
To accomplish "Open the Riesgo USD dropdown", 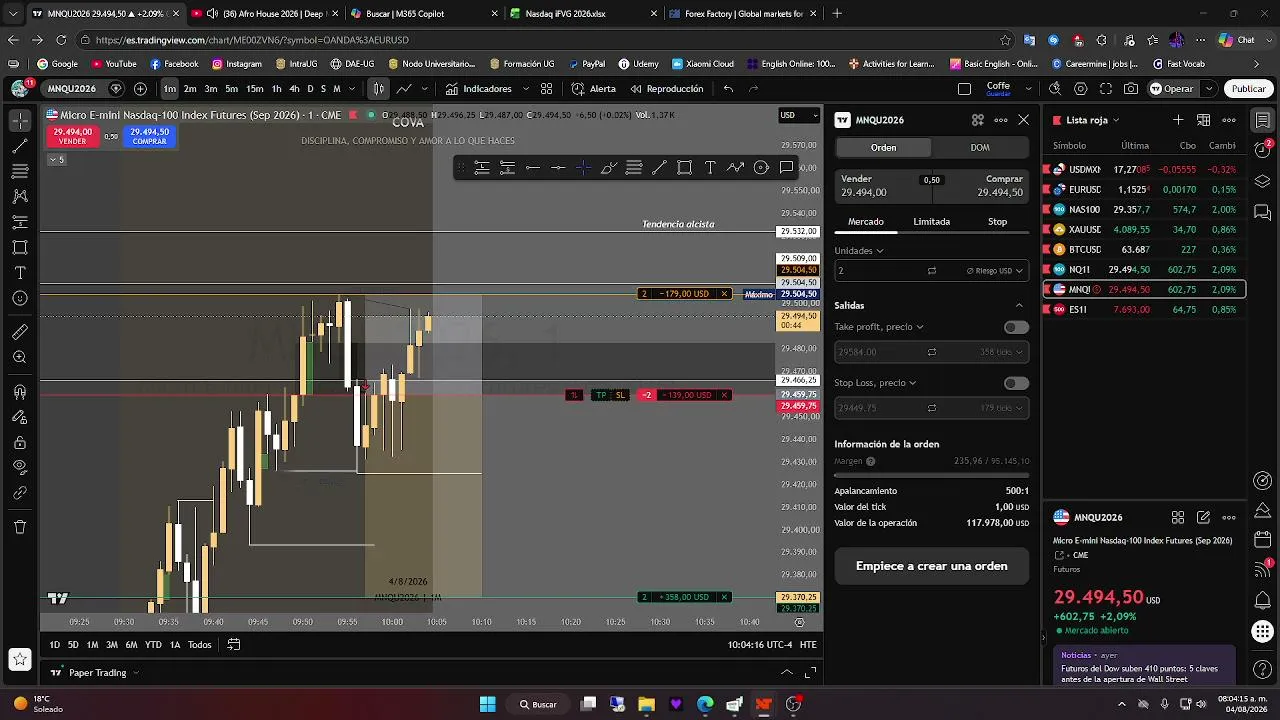I will pos(996,271).
